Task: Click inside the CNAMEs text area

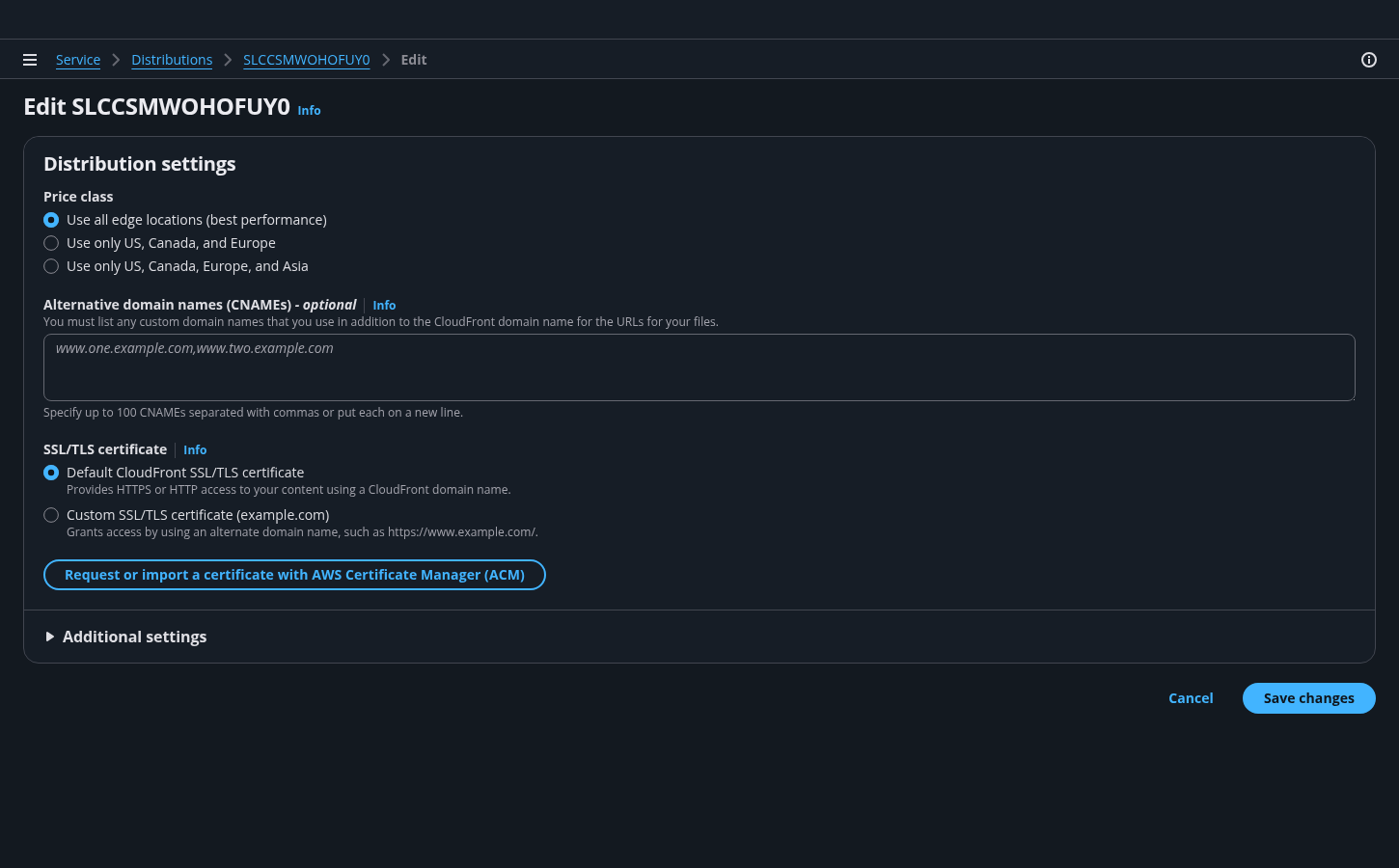Action: pyautogui.click(x=699, y=367)
